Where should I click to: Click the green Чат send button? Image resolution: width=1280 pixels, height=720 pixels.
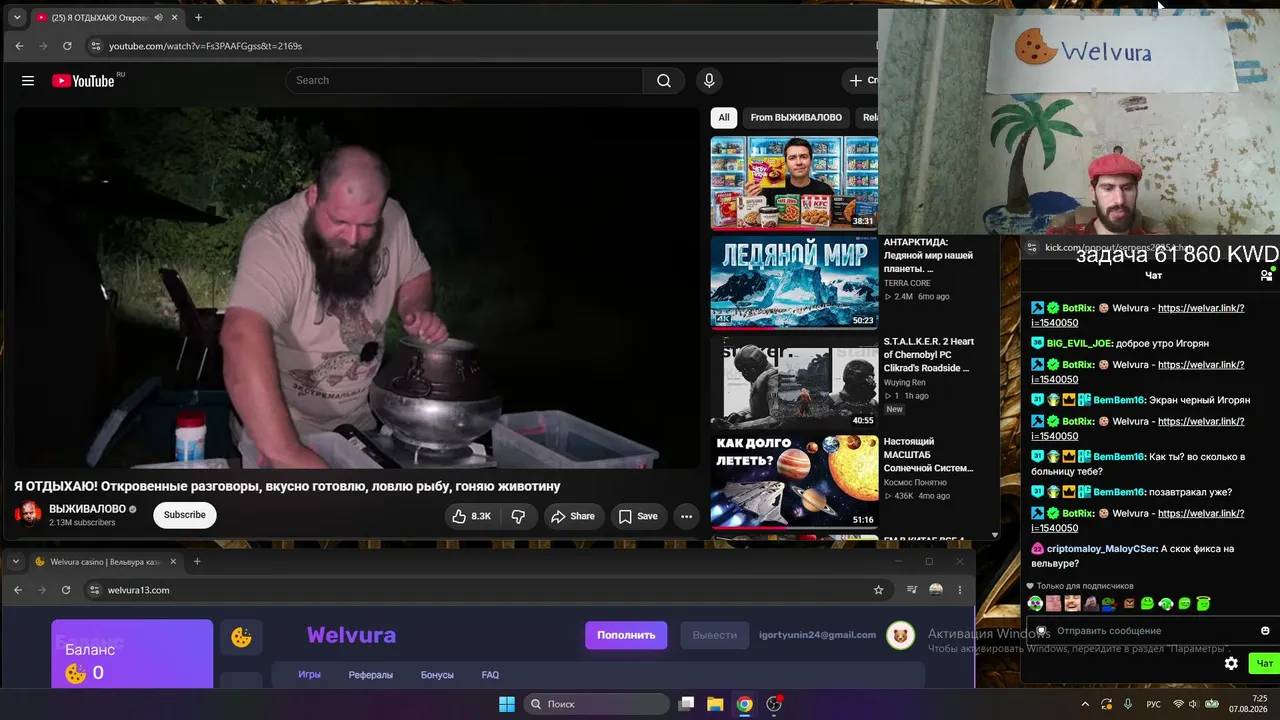(x=1265, y=664)
